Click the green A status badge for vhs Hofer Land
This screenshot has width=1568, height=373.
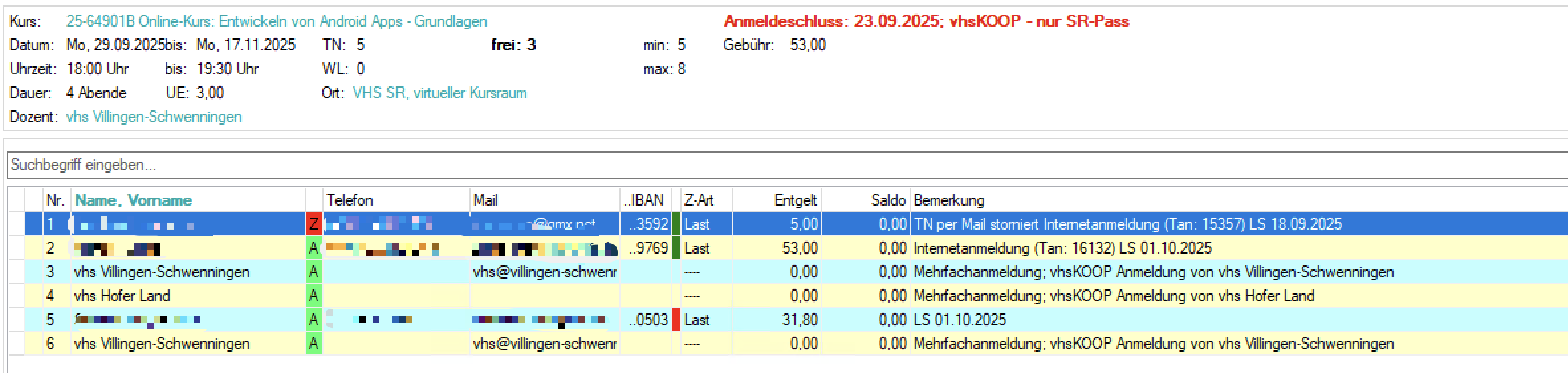coord(314,296)
